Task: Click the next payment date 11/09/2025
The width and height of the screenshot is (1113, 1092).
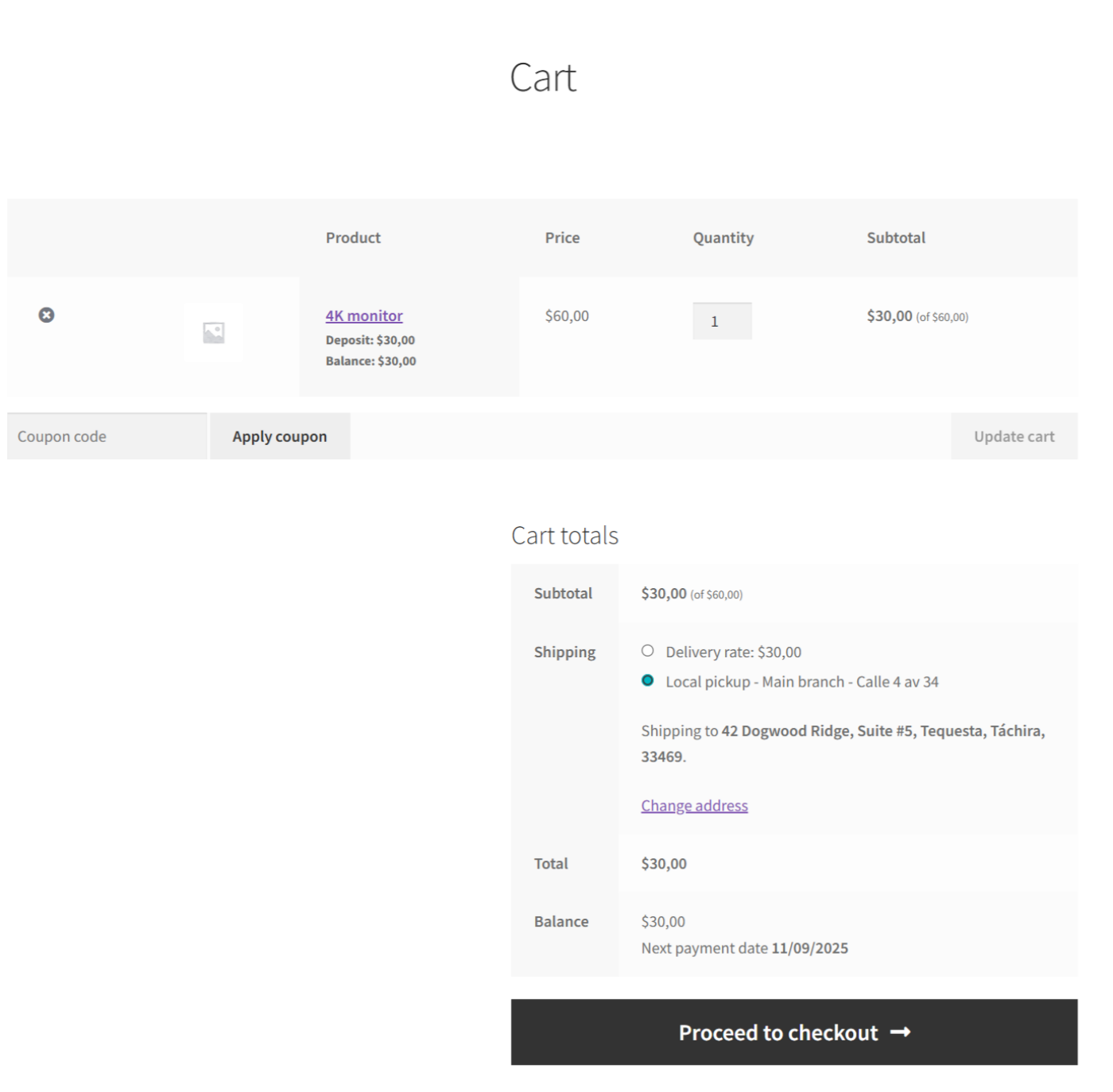Action: [x=809, y=948]
